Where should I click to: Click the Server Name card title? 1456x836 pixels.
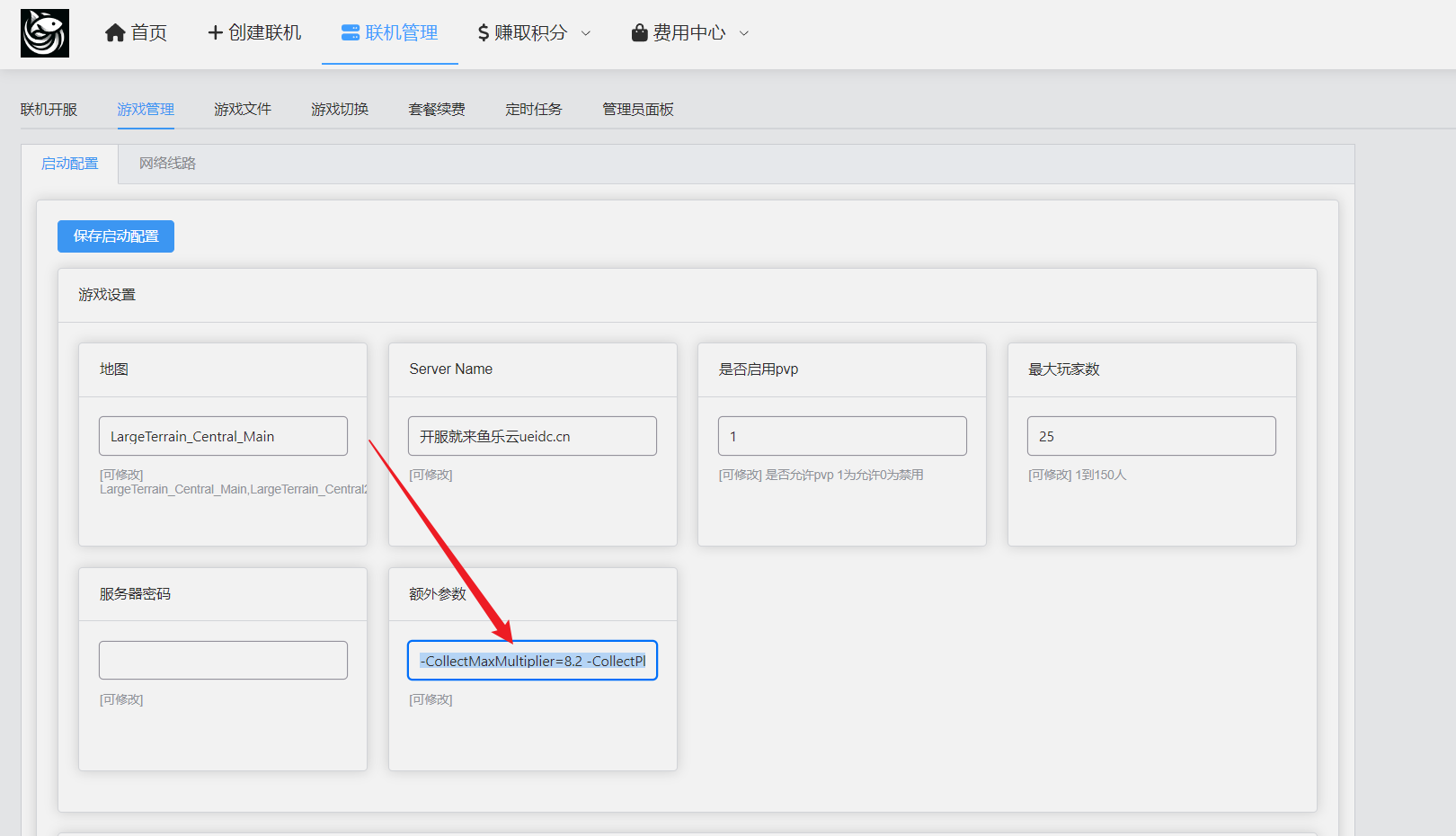pos(451,369)
